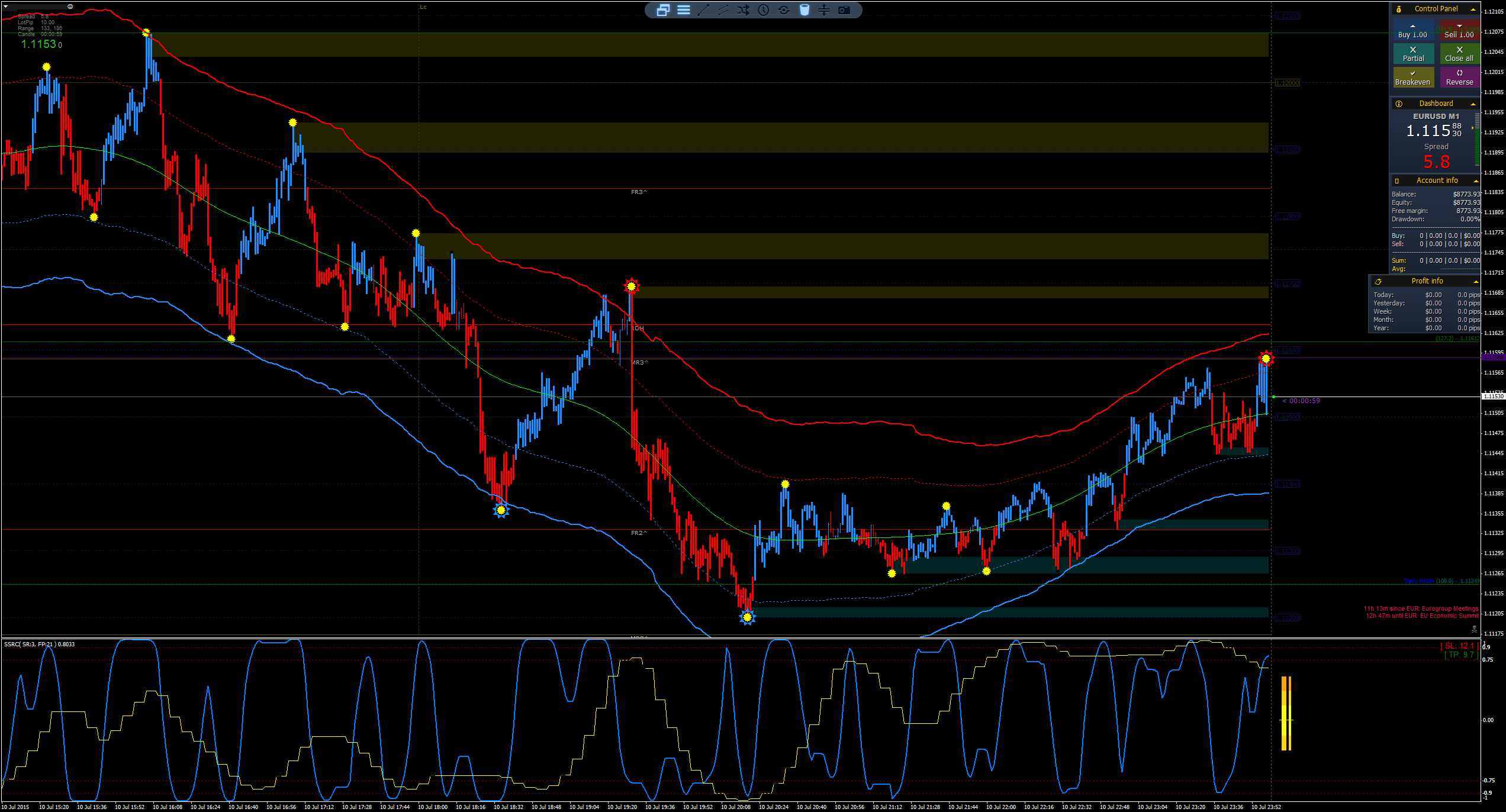Click the 10 Jul 18:00 time axis label
The image size is (1506, 812).
click(x=433, y=807)
